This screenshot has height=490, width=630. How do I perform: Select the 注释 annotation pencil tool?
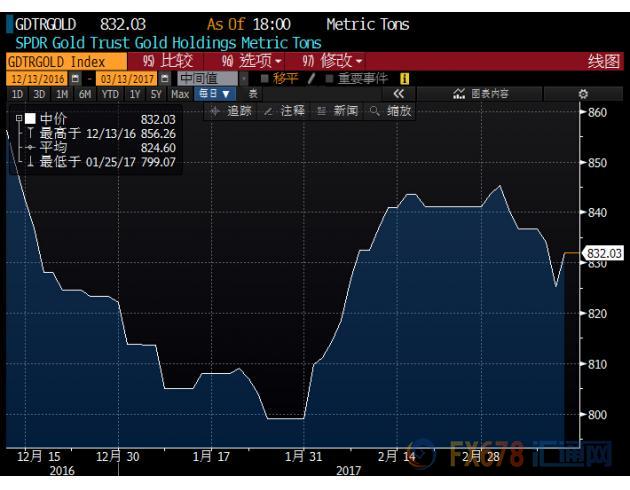pos(284,111)
